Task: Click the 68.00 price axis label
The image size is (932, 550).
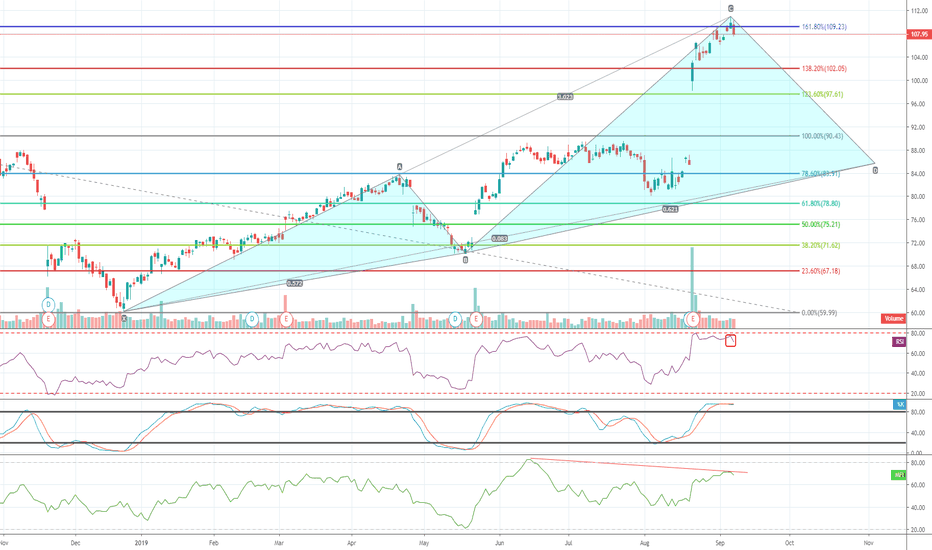Action: (x=919, y=266)
